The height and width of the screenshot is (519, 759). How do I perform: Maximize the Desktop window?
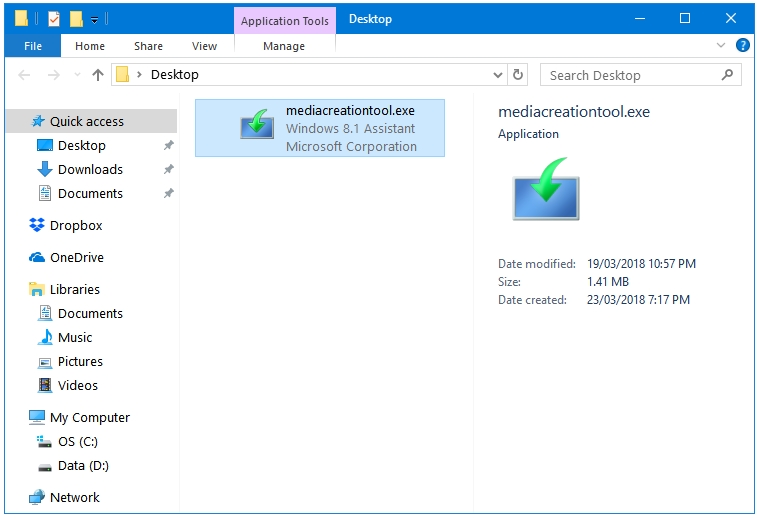click(684, 18)
